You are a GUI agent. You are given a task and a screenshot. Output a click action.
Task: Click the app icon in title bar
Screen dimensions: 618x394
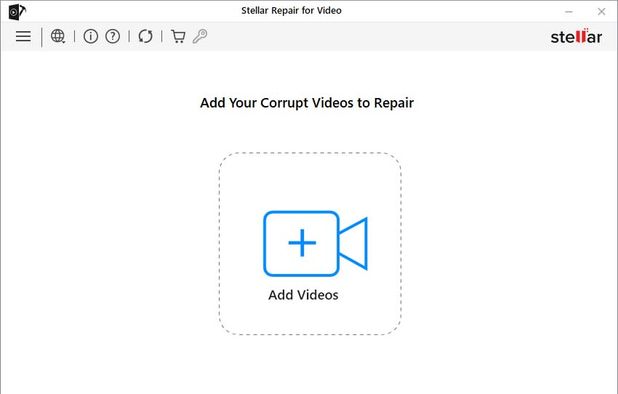coord(17,12)
